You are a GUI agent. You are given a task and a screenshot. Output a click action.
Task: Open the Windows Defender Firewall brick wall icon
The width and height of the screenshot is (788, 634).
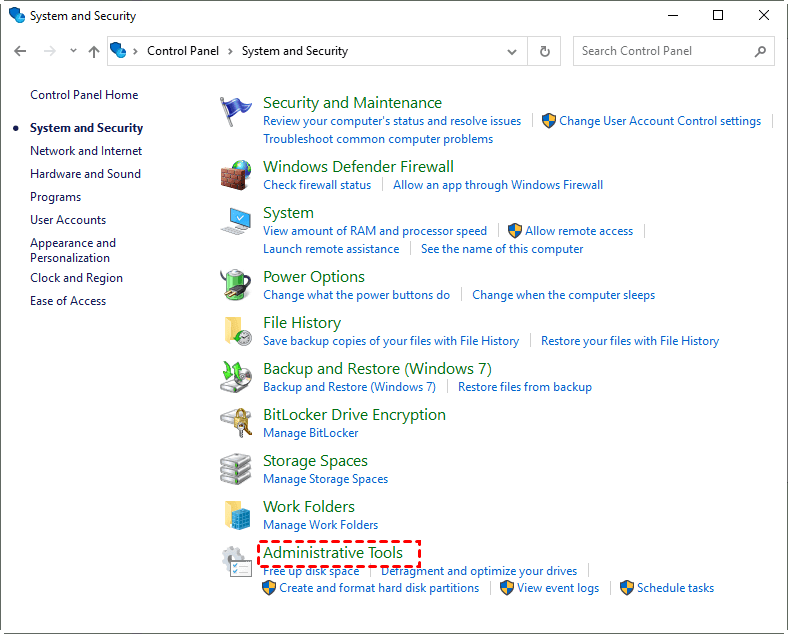click(x=236, y=175)
